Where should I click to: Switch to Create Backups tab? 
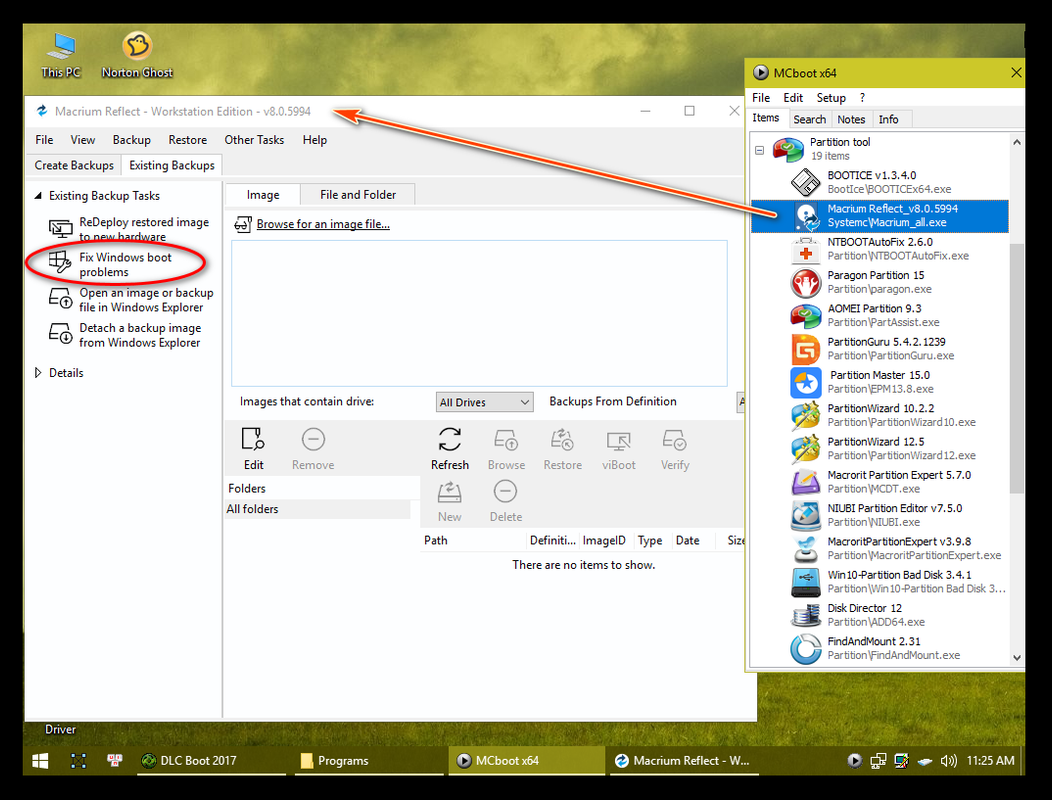click(x=74, y=165)
